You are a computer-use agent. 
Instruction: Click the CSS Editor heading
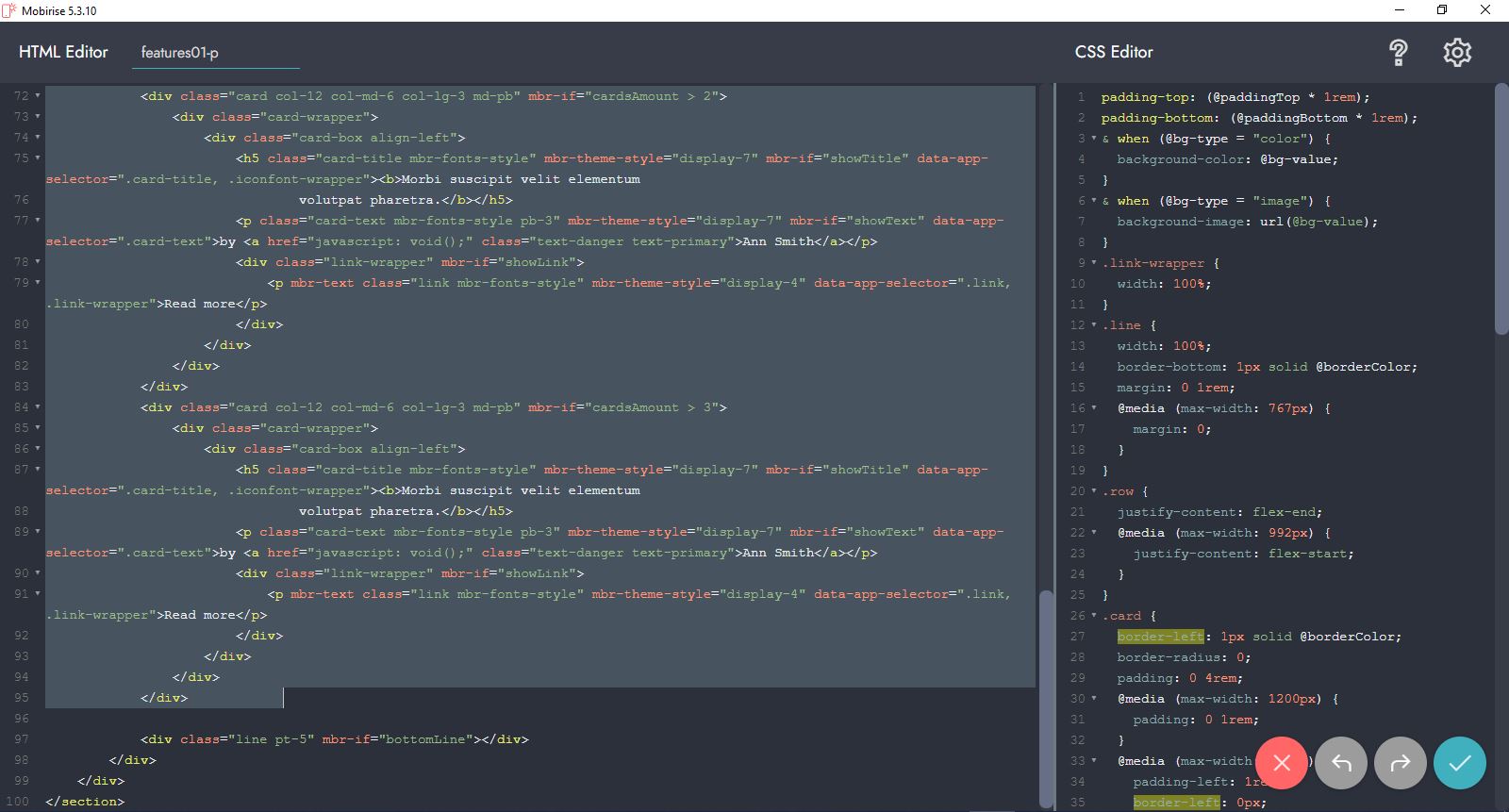click(x=1114, y=53)
